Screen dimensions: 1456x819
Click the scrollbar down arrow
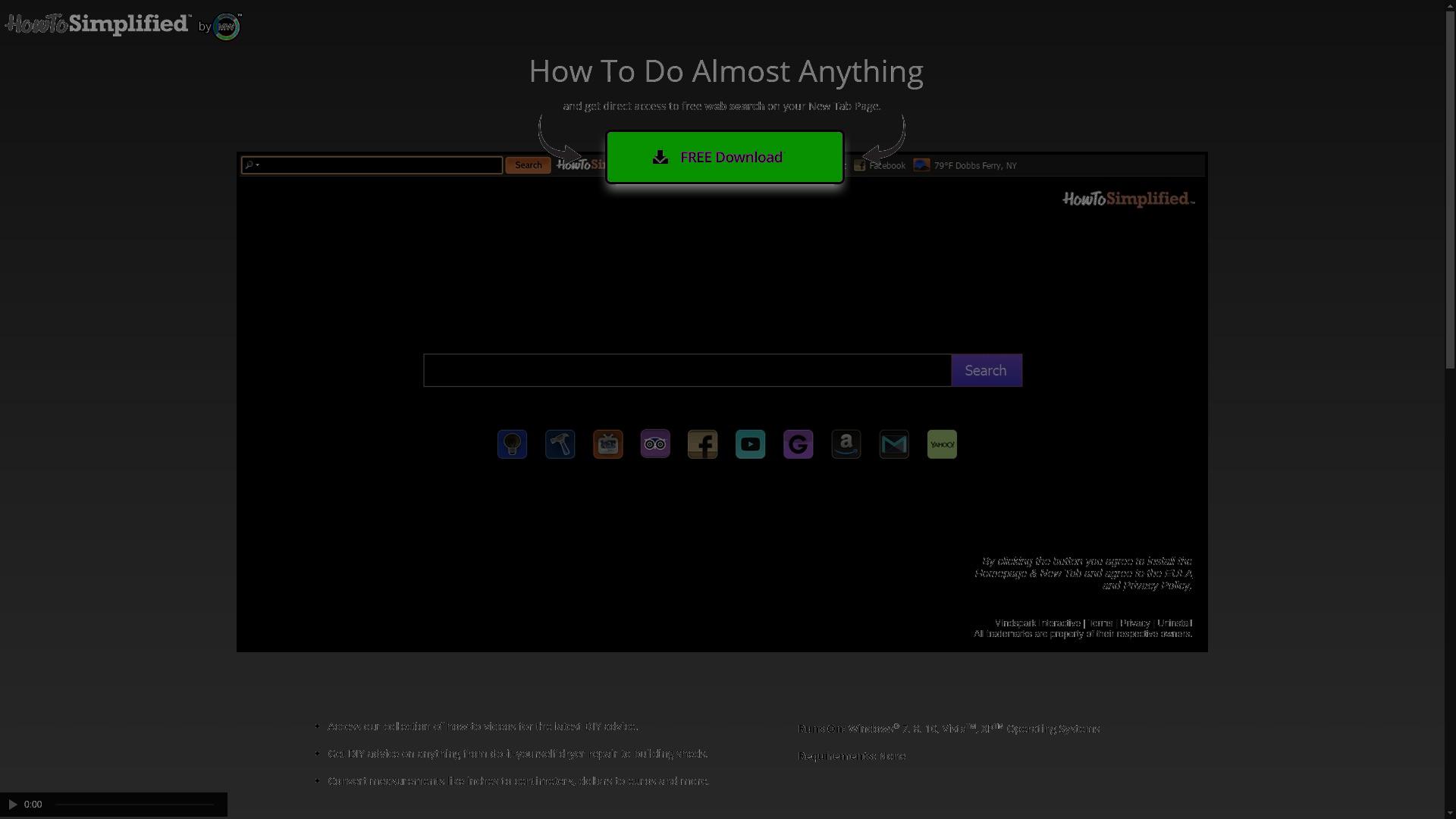click(x=1451, y=814)
